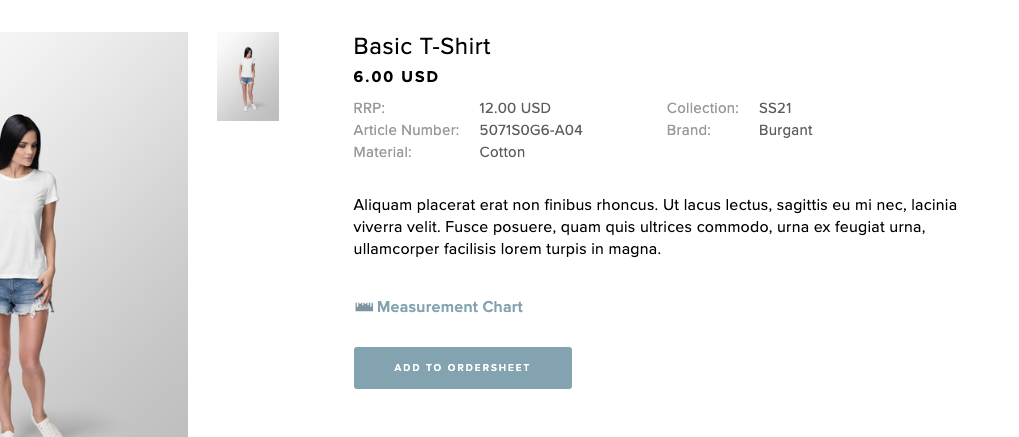Click the Material label
Image resolution: width=1019 pixels, height=437 pixels.
(x=383, y=152)
